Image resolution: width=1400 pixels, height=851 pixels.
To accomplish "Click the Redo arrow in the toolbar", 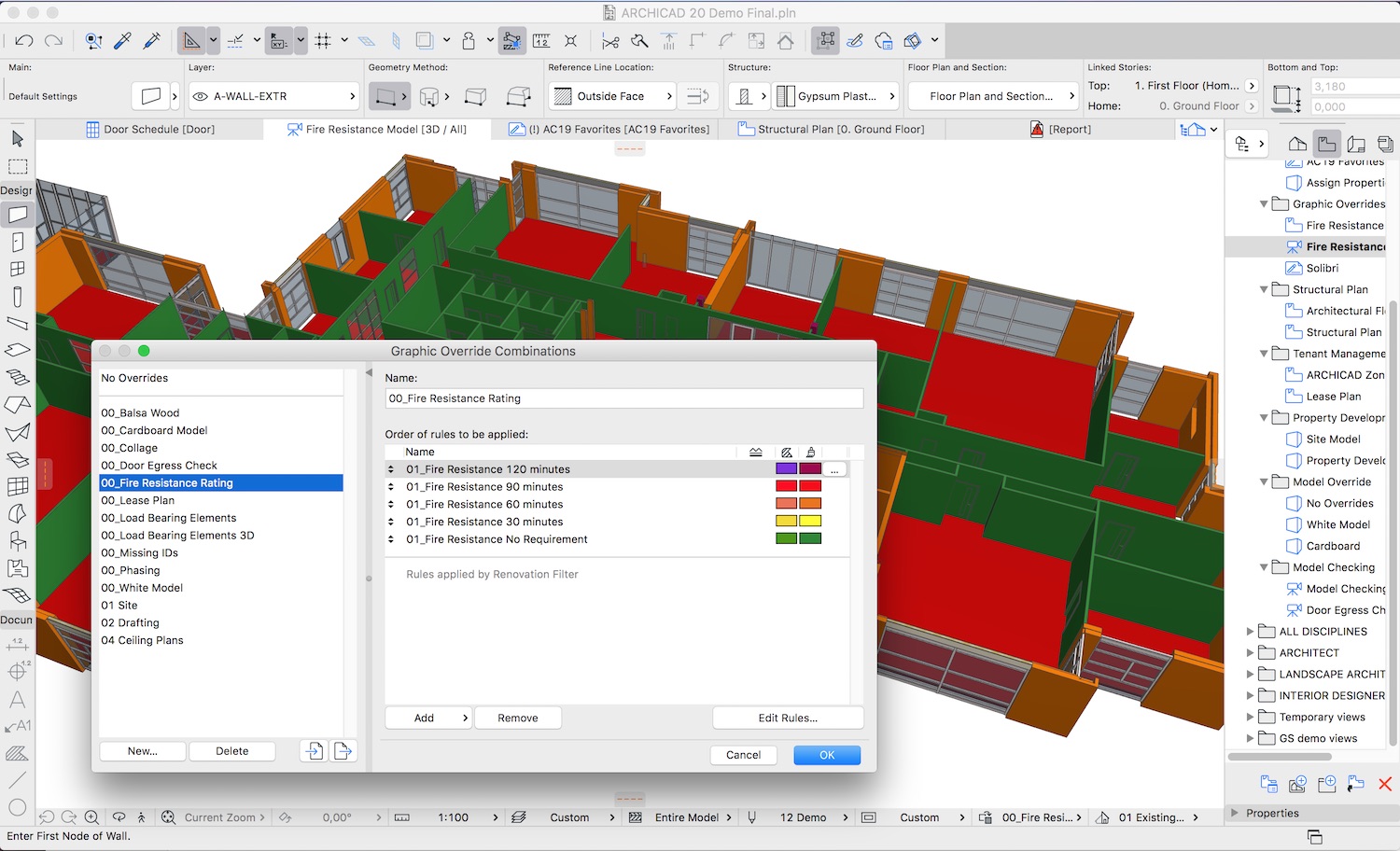I will tap(54, 41).
